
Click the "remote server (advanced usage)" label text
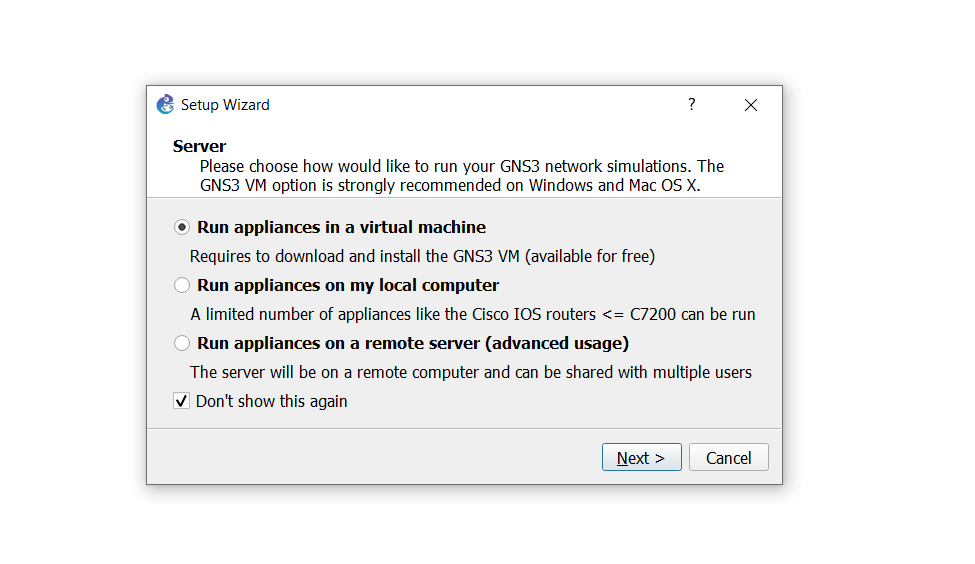pos(520,343)
